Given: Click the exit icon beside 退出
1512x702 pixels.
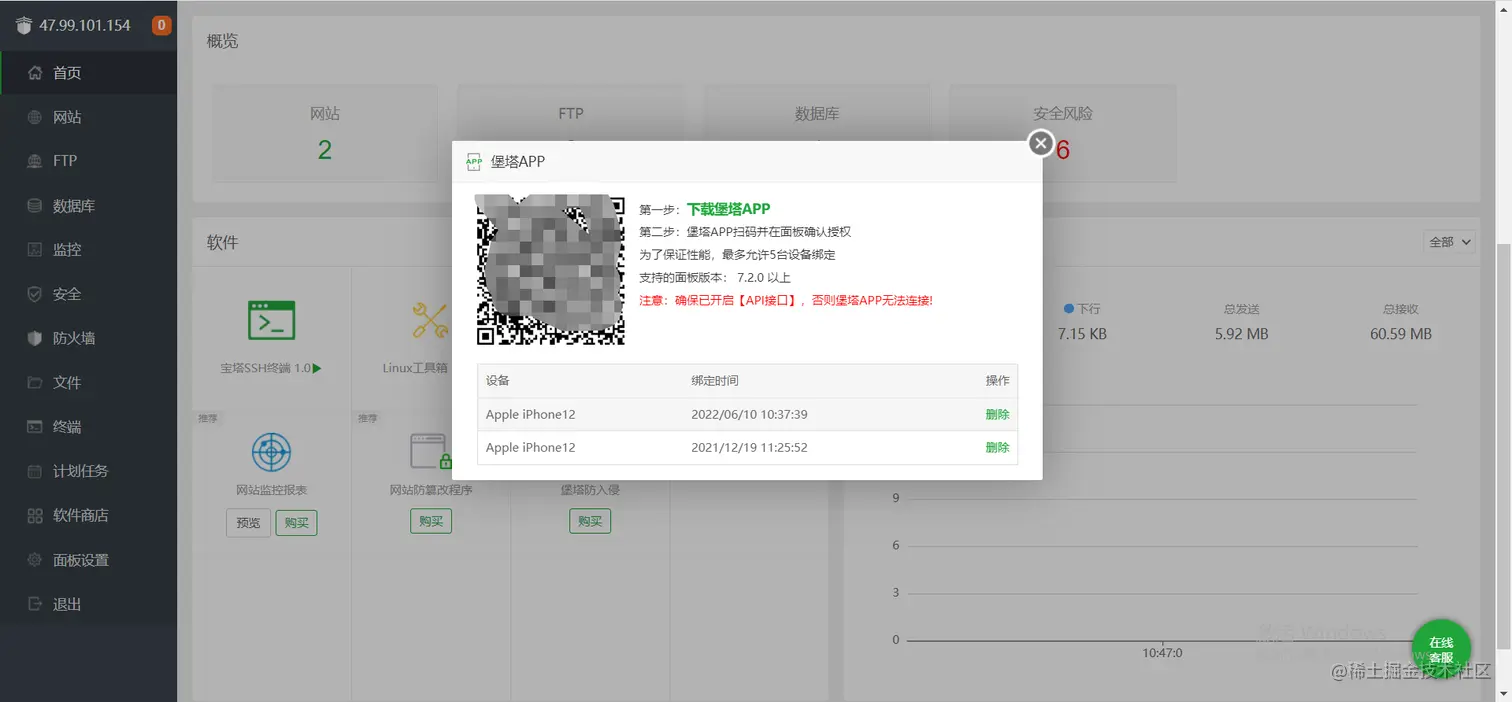Looking at the screenshot, I should click(35, 604).
